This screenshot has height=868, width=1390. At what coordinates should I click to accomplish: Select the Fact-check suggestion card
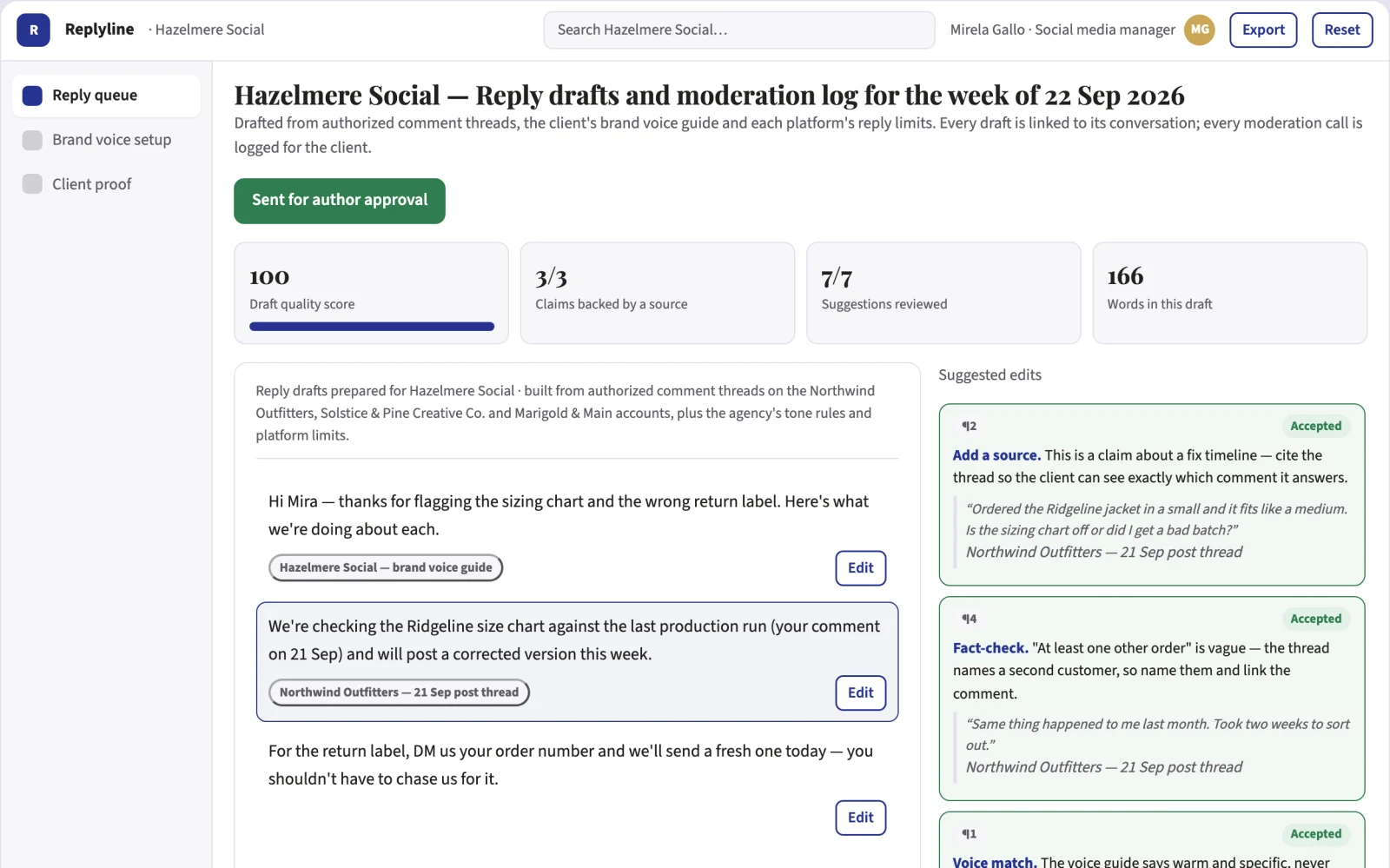click(x=1152, y=699)
